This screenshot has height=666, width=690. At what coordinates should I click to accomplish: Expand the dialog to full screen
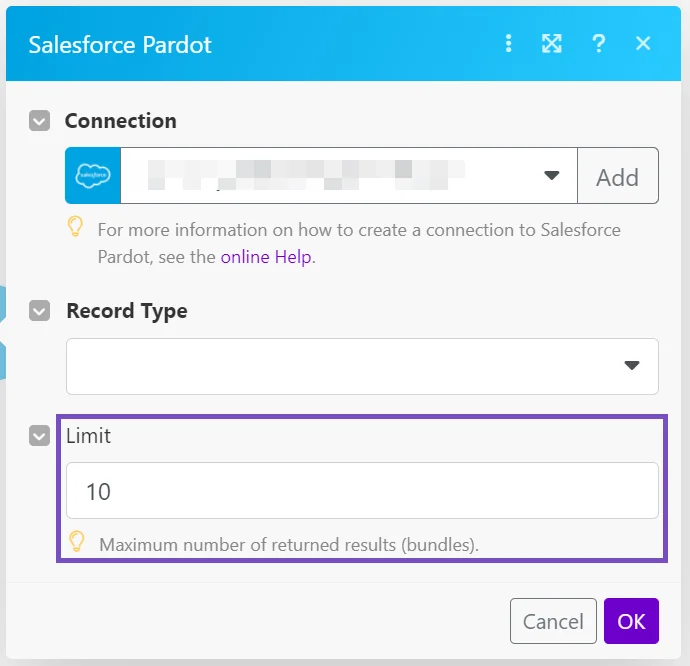click(551, 44)
